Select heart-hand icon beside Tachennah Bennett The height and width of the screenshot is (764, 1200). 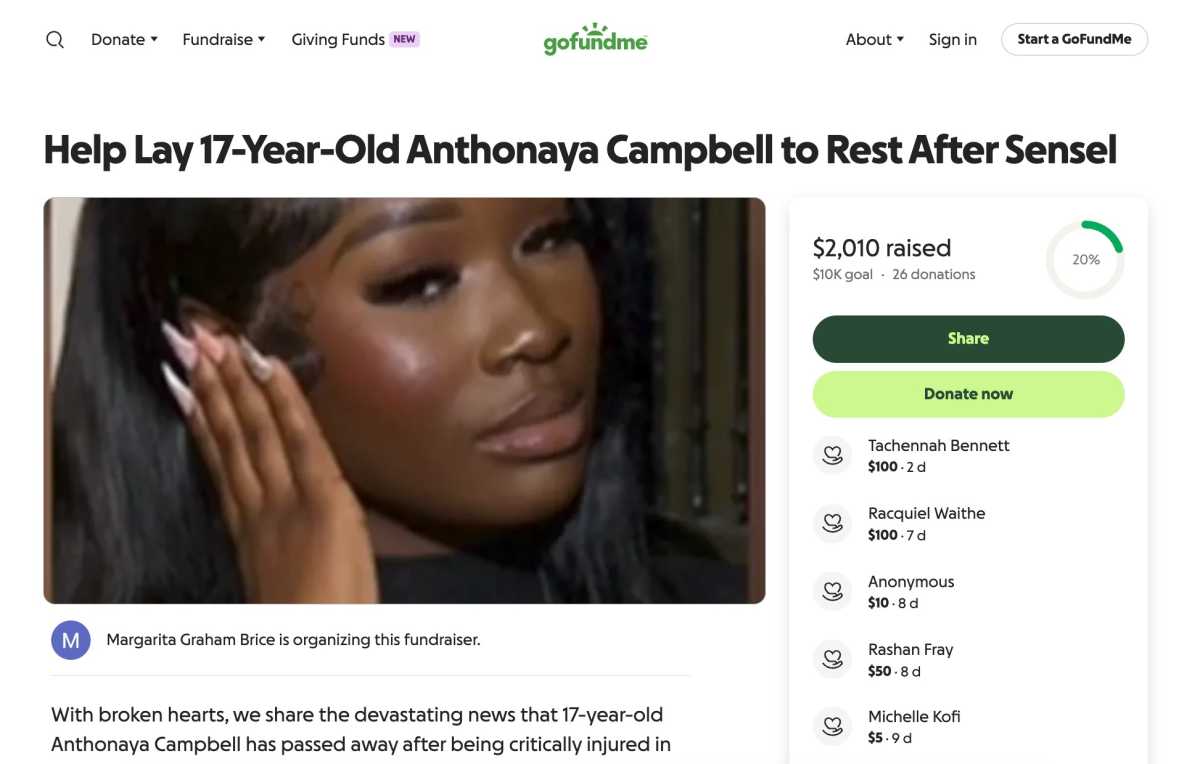click(x=832, y=456)
